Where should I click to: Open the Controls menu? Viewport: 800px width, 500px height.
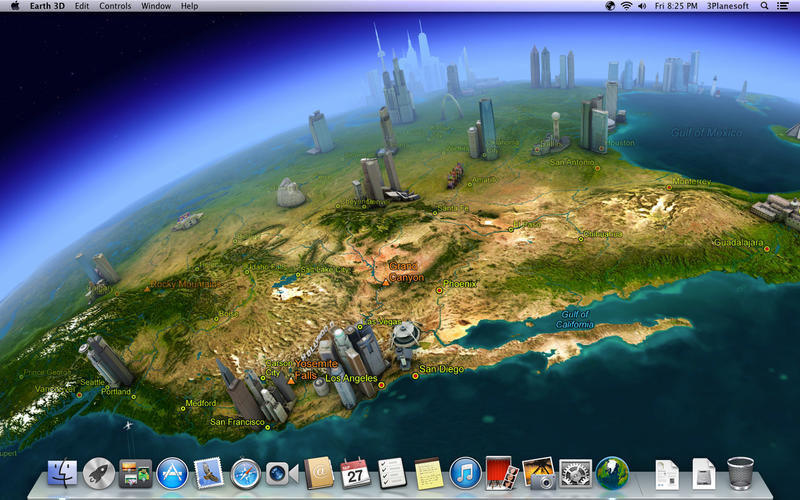tap(115, 6)
